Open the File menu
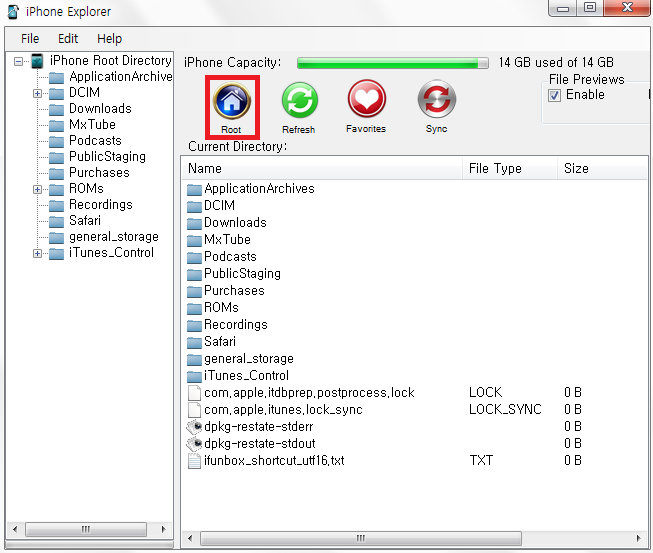653x553 pixels. (30, 39)
